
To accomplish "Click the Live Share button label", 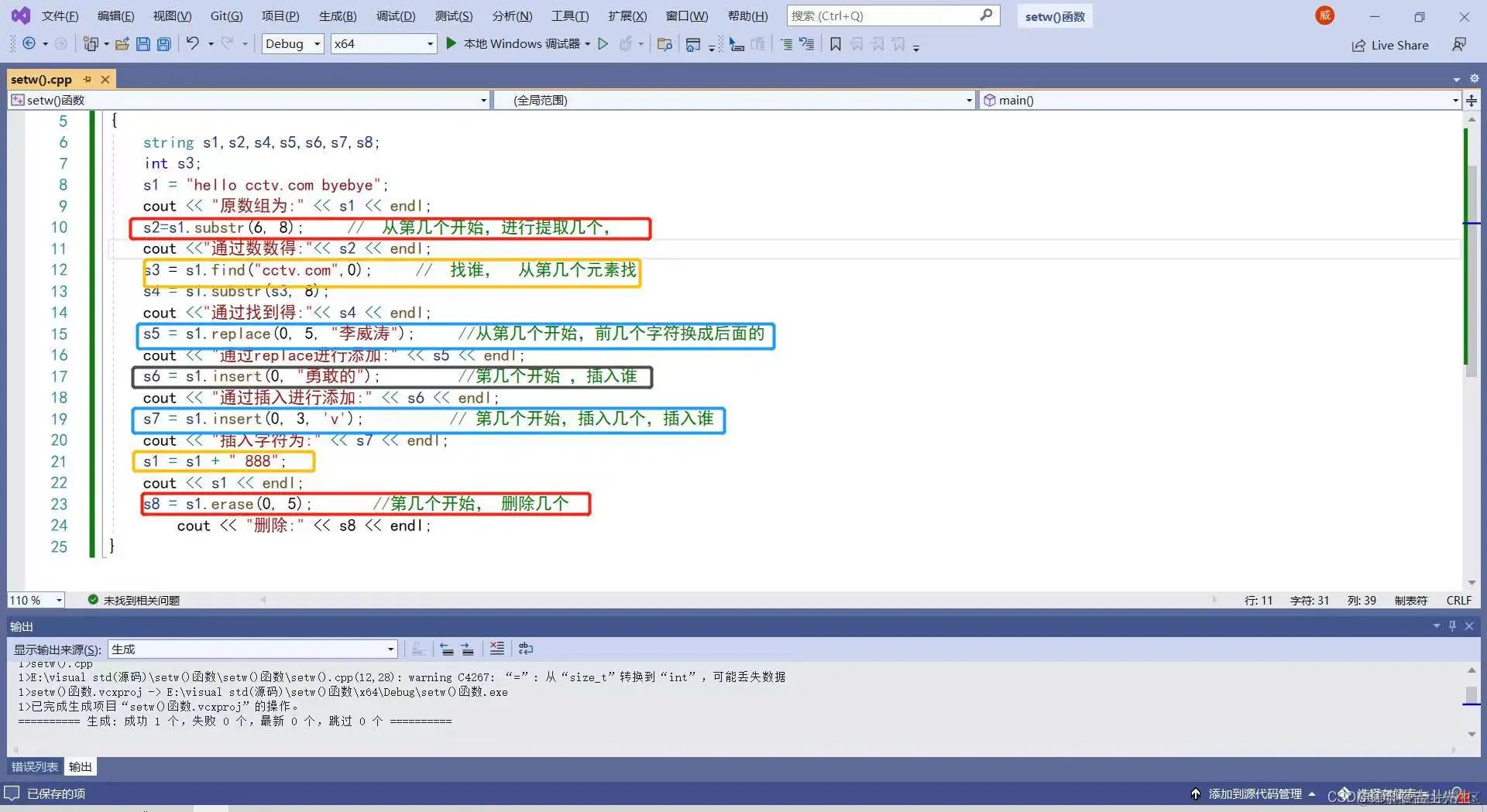I will click(1399, 46).
